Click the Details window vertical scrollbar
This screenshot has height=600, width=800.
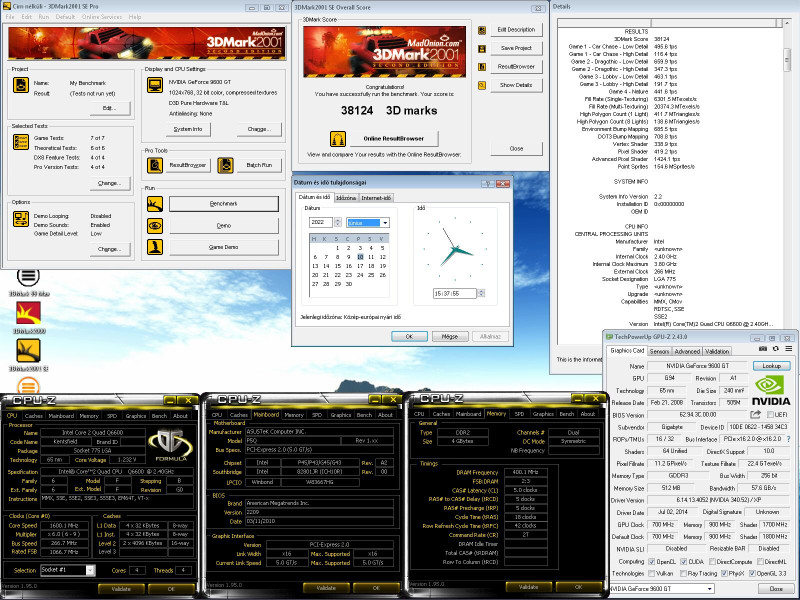[x=787, y=179]
